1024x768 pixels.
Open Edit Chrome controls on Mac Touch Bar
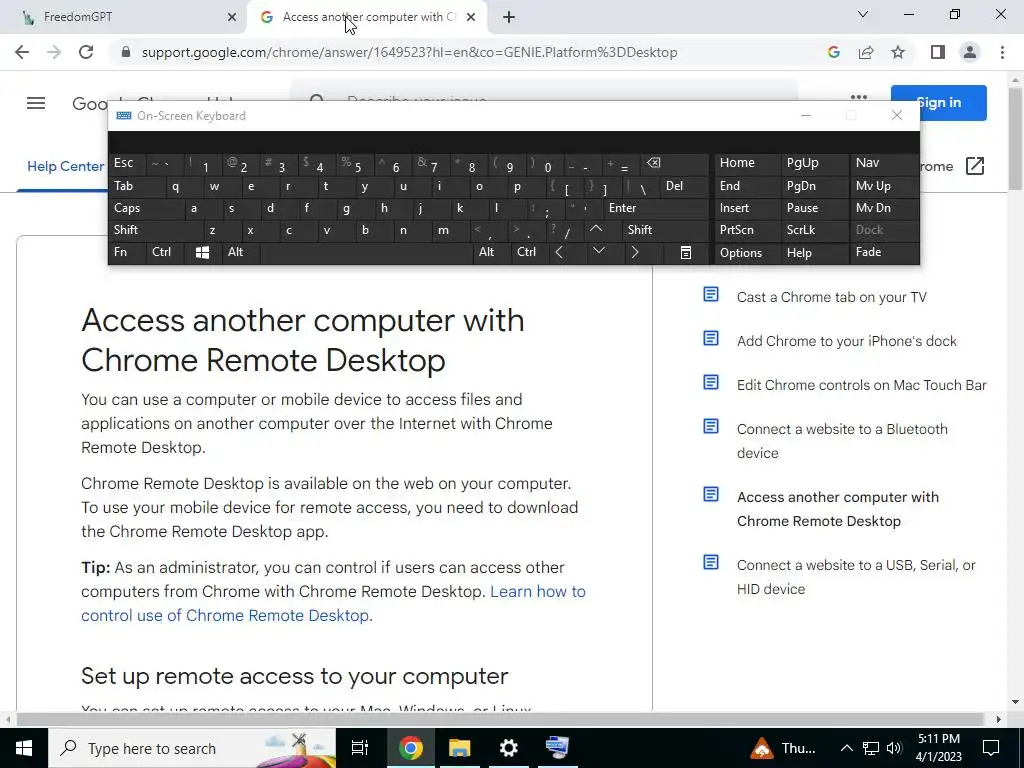pyautogui.click(x=861, y=385)
